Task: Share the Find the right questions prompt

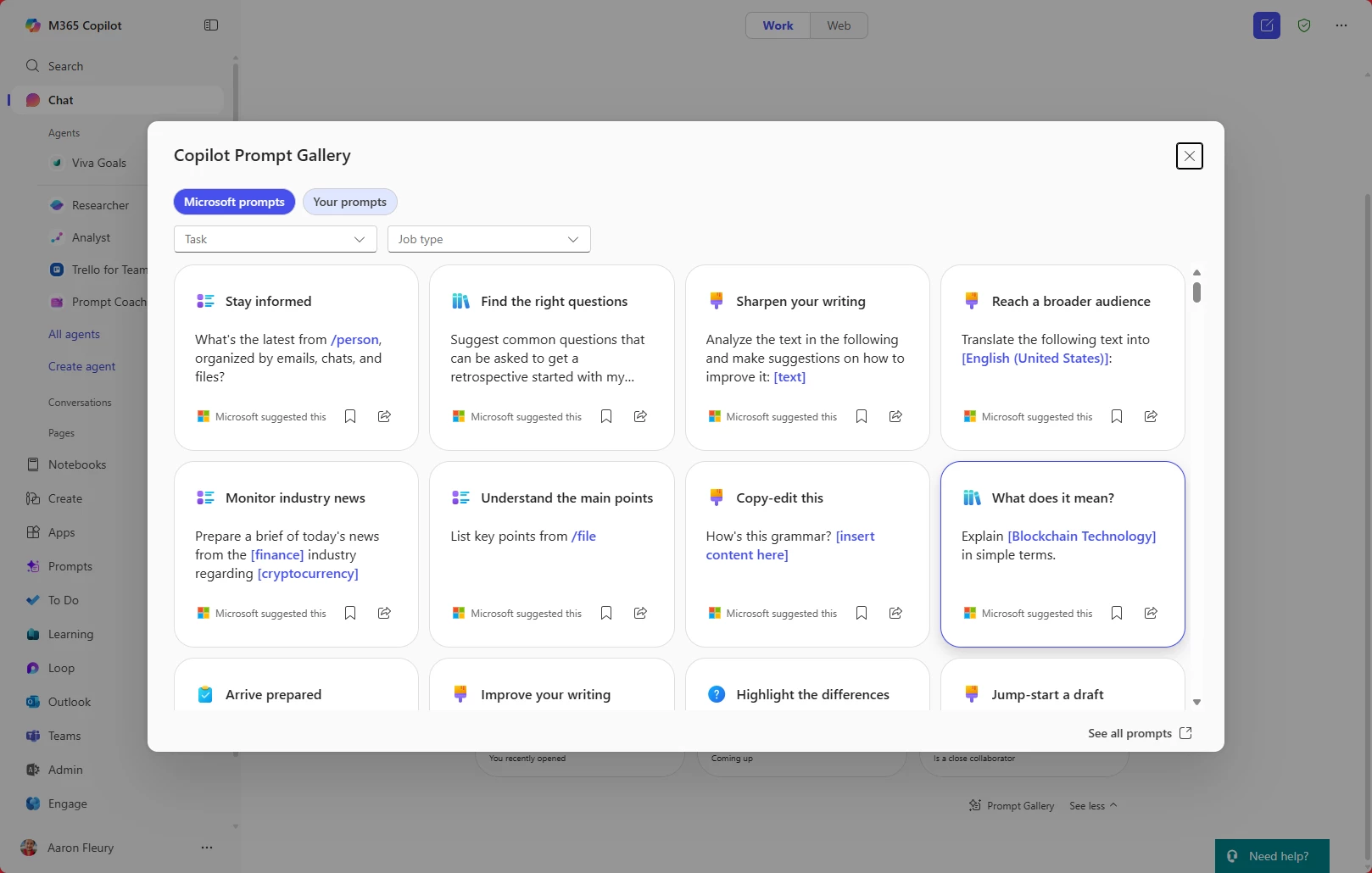Action: [x=640, y=416]
